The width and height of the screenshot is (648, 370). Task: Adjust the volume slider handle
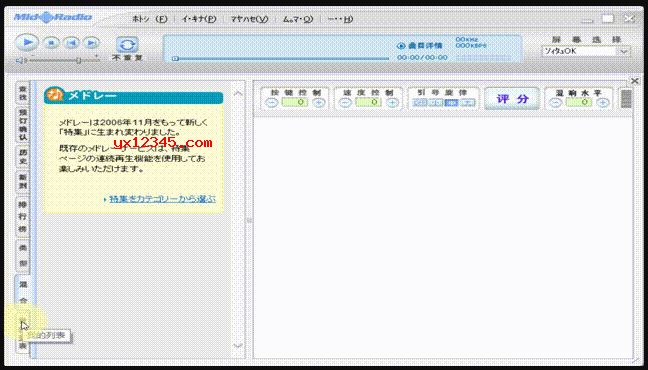[78, 60]
